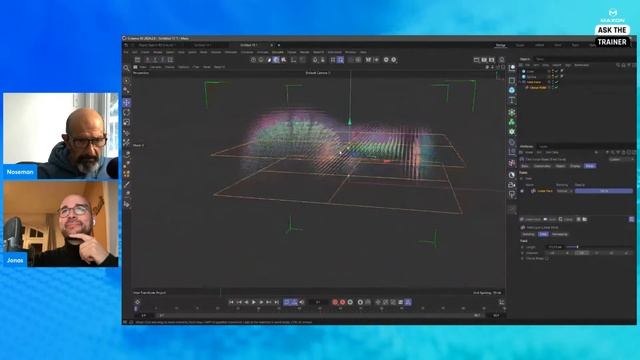Click the Camera icon in the right palette
This screenshot has height=360, width=640.
(x=512, y=185)
